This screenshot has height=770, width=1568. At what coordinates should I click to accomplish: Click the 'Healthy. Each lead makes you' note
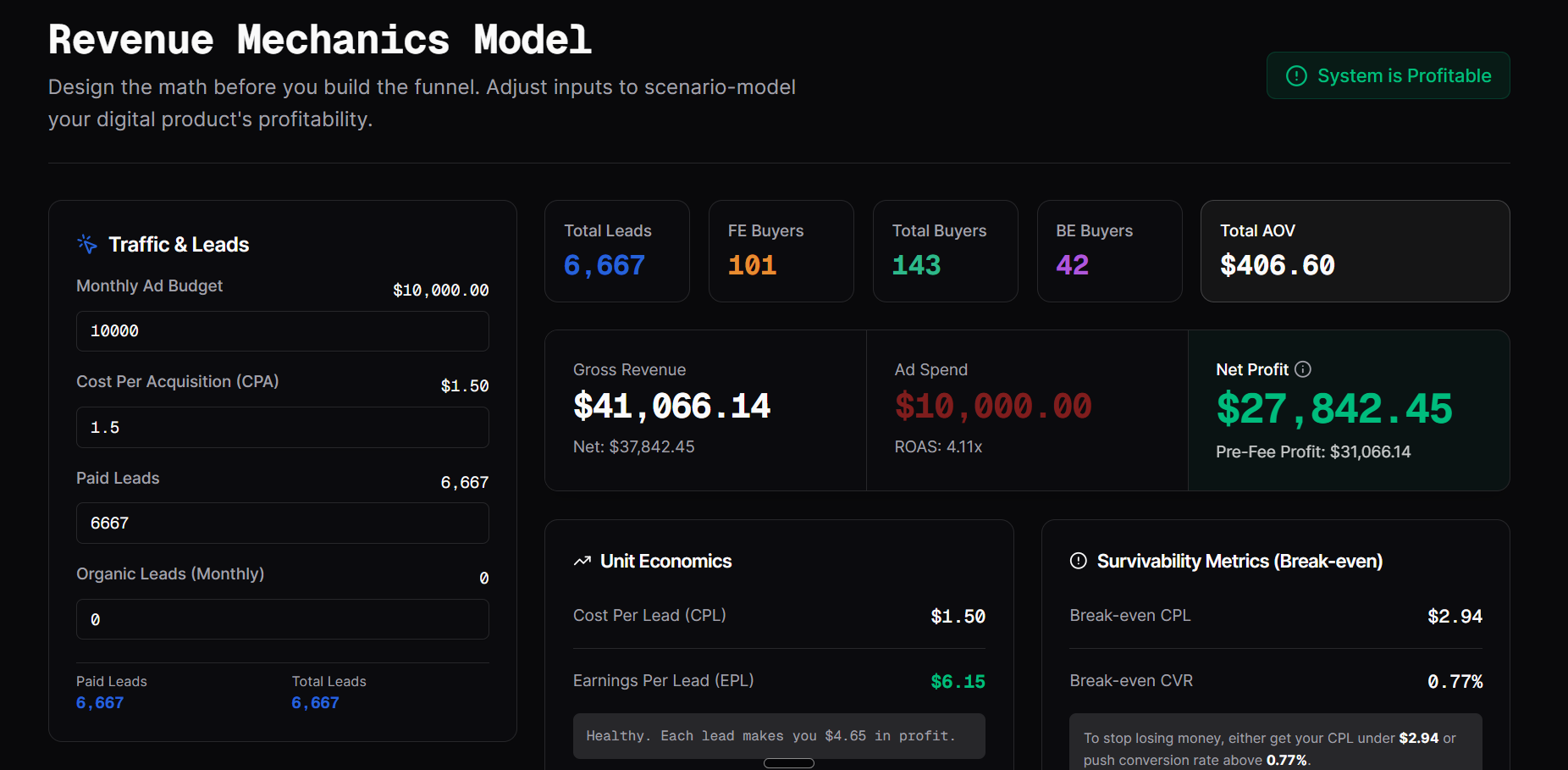[x=779, y=736]
